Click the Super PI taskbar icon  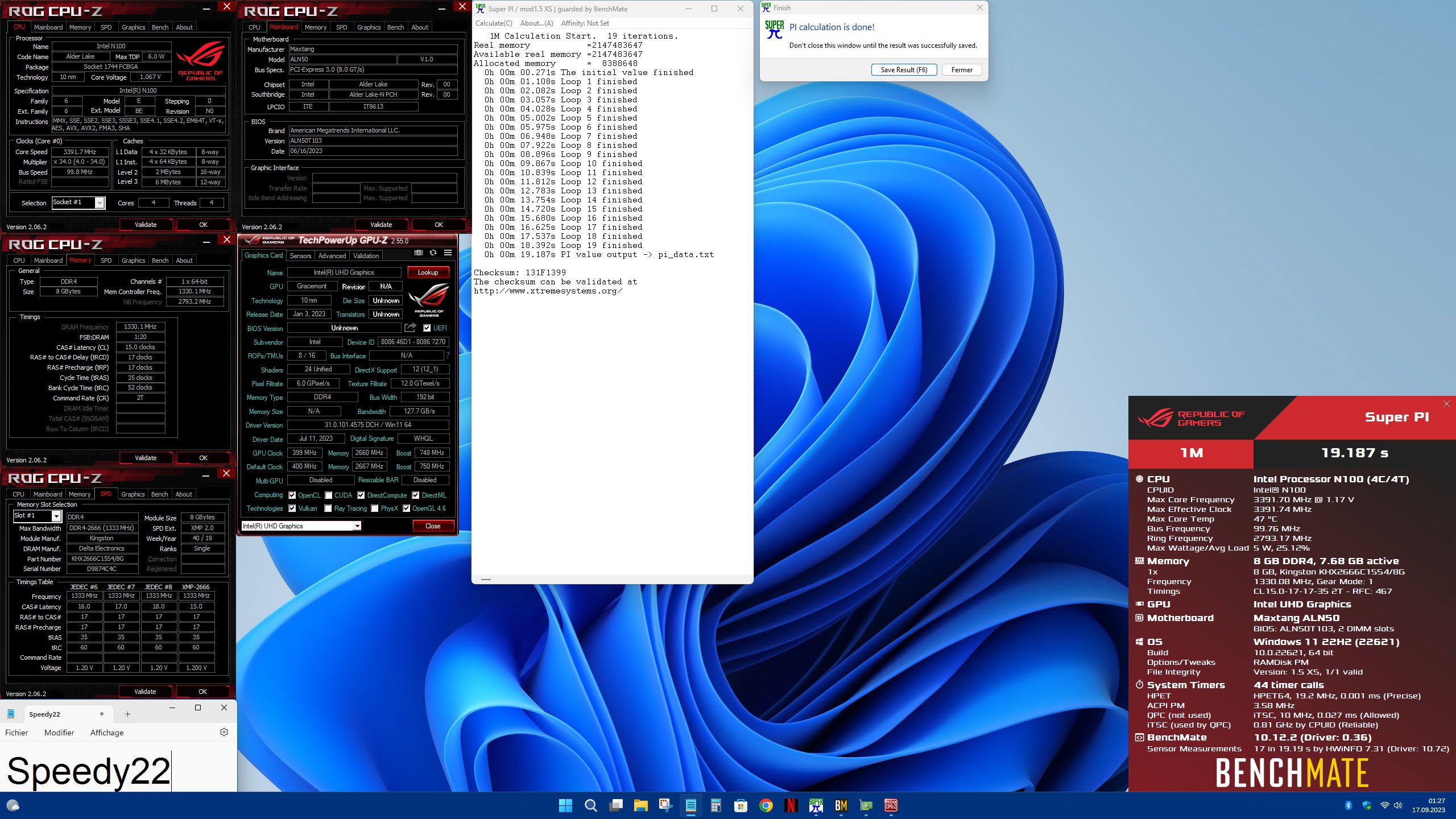click(x=816, y=805)
